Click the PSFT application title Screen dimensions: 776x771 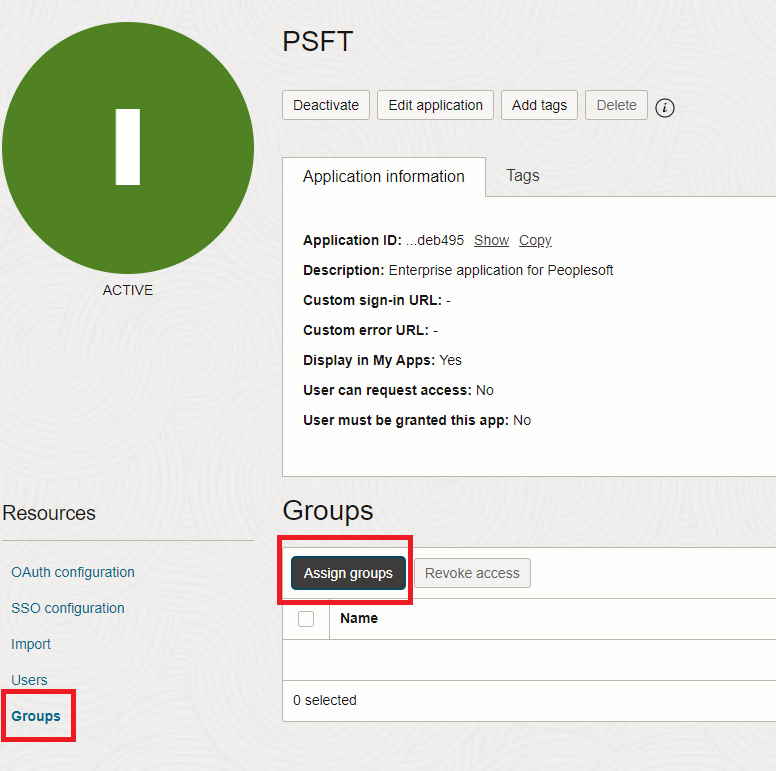317,41
